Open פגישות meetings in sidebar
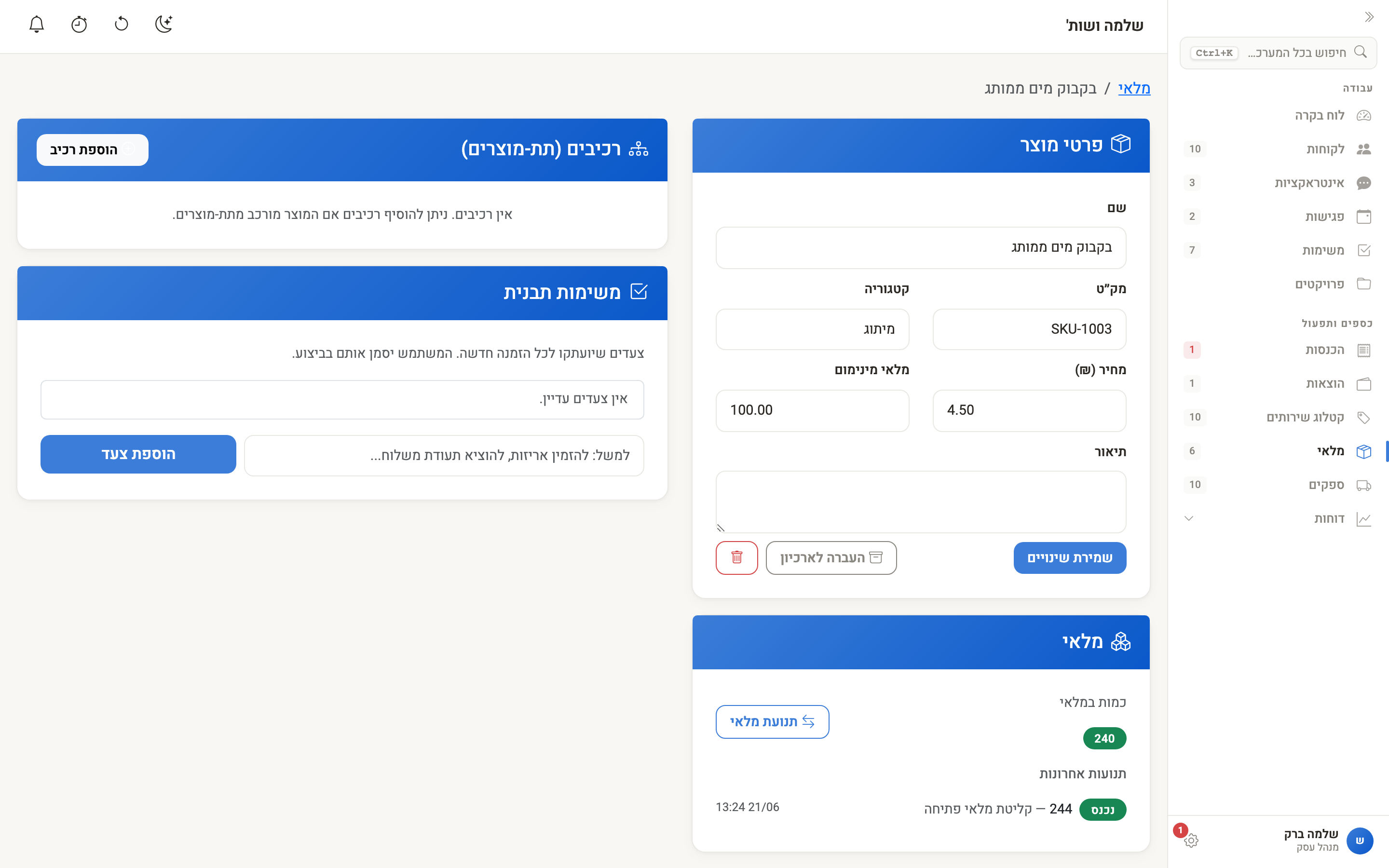Image resolution: width=1389 pixels, height=868 pixels. (1278, 217)
